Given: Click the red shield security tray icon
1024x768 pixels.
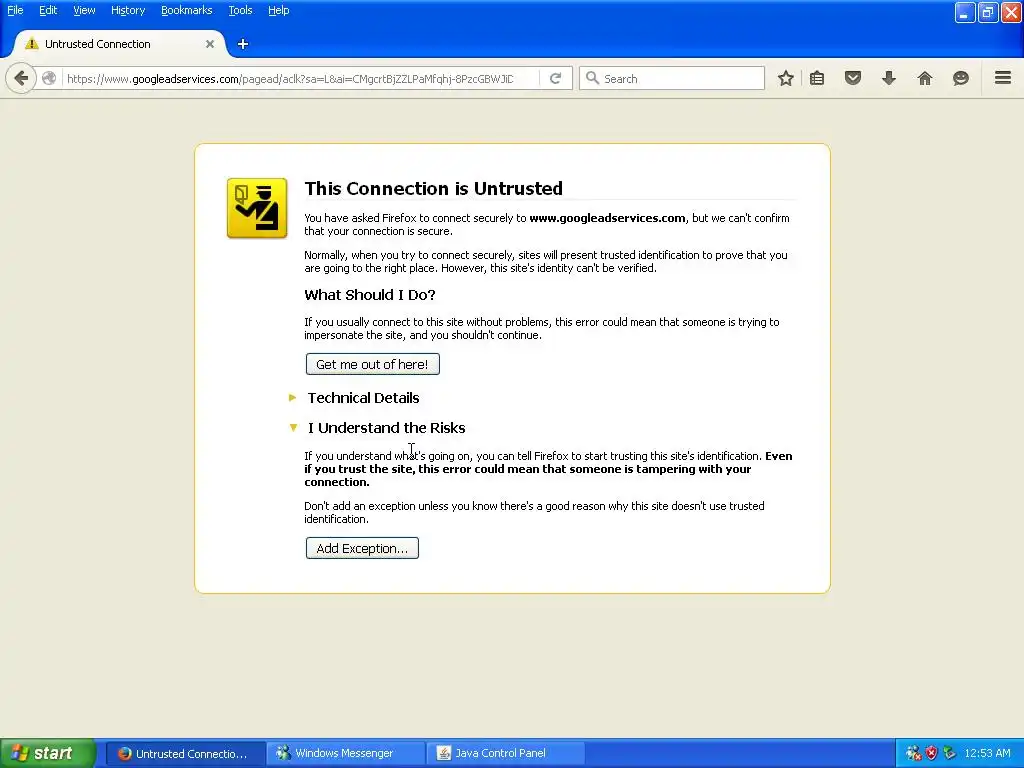Looking at the screenshot, I should click(x=931, y=753).
